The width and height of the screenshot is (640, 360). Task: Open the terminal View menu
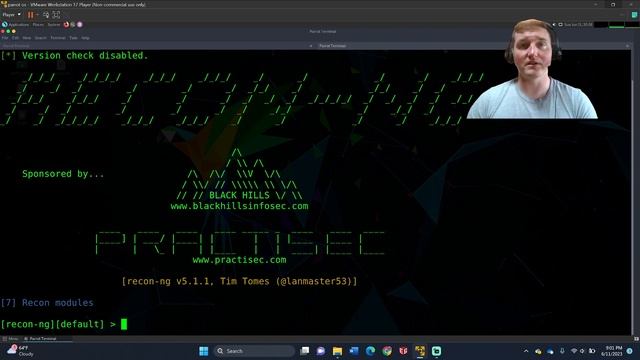pos(27,38)
